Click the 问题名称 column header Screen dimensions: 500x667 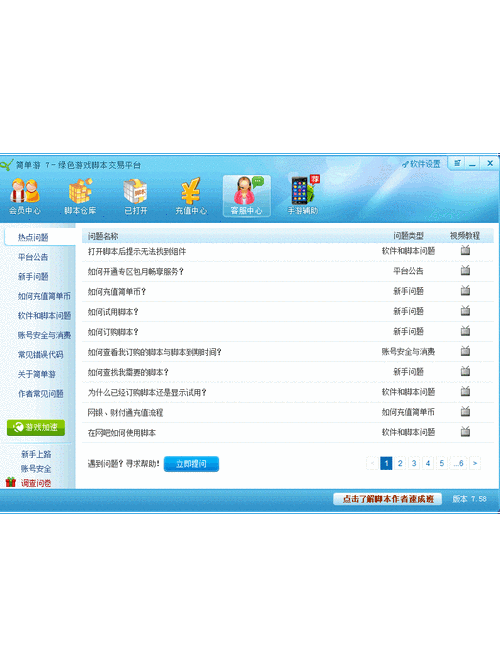[x=103, y=236]
